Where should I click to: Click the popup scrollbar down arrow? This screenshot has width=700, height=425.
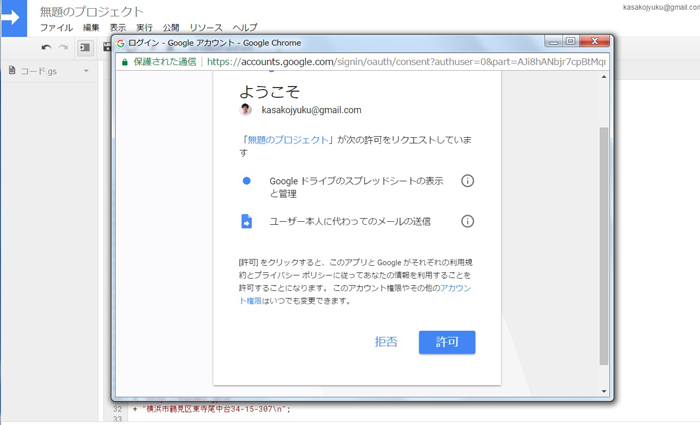604,392
